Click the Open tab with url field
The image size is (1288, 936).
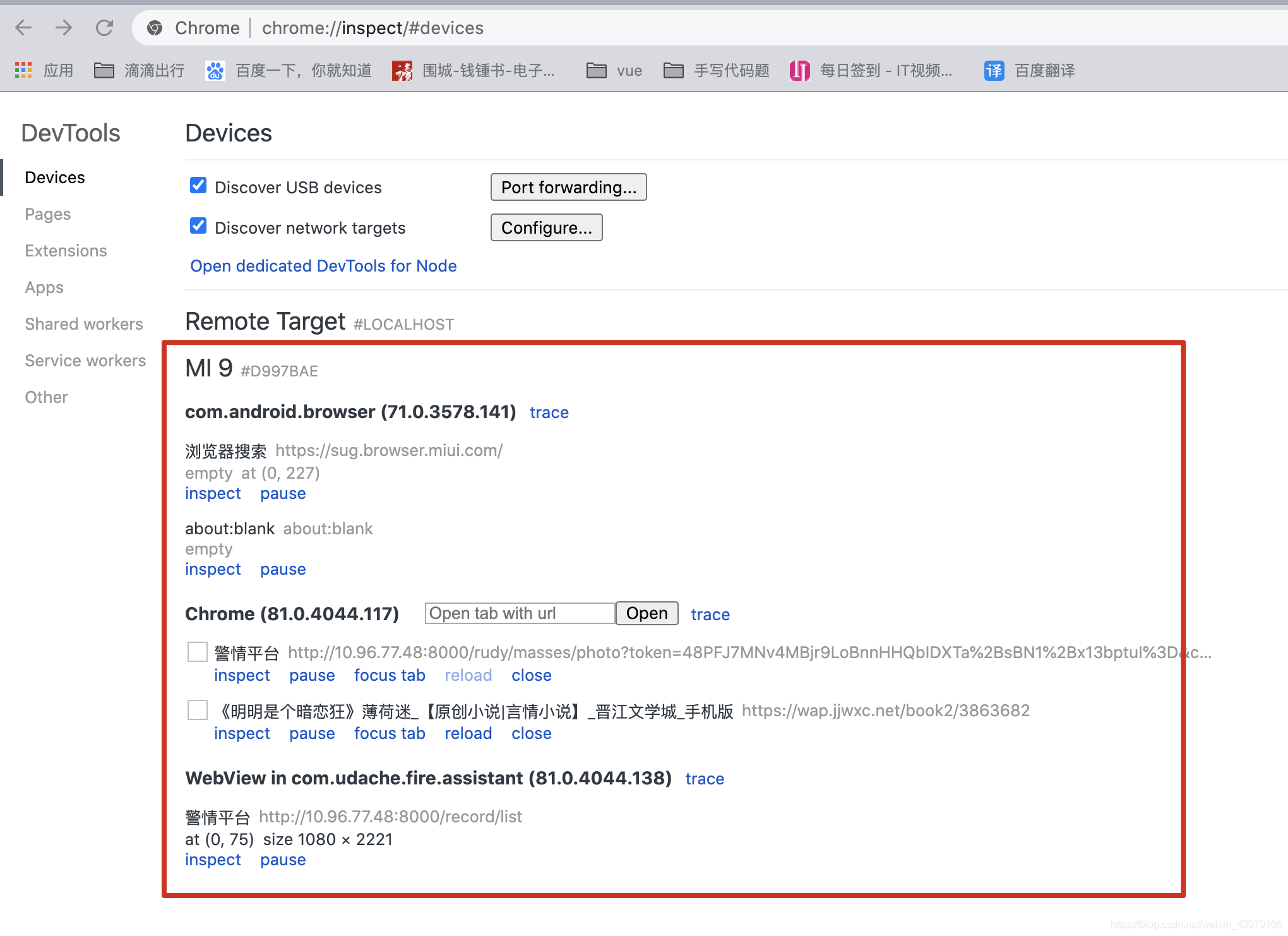pyautogui.click(x=520, y=613)
